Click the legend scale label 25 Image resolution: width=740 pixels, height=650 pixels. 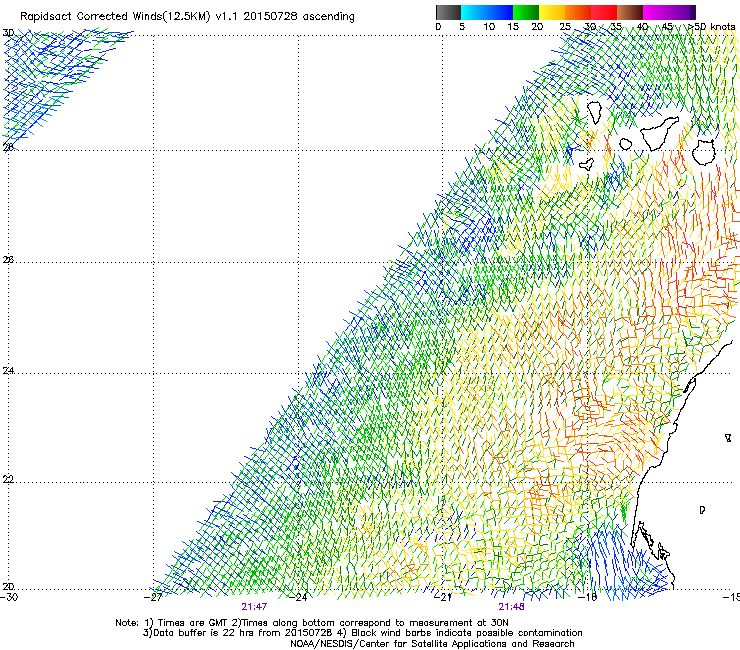click(x=565, y=27)
